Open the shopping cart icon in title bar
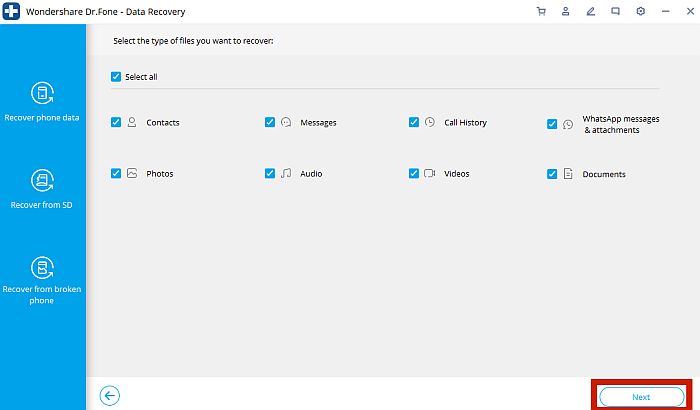Viewport: 700px width, 410px height. pyautogui.click(x=541, y=12)
